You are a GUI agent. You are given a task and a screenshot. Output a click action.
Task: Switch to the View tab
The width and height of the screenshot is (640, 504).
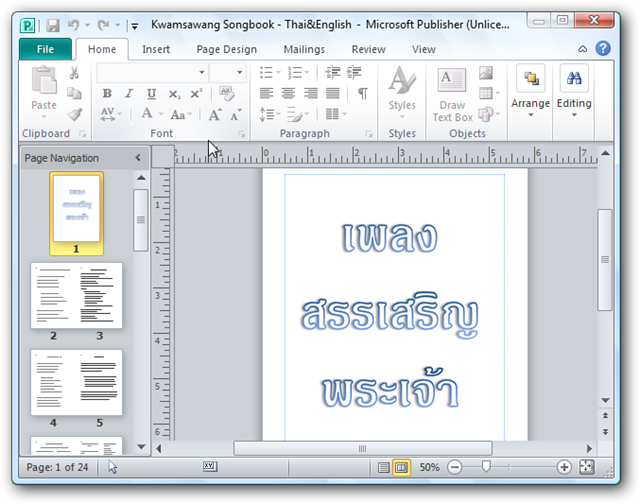[x=424, y=49]
